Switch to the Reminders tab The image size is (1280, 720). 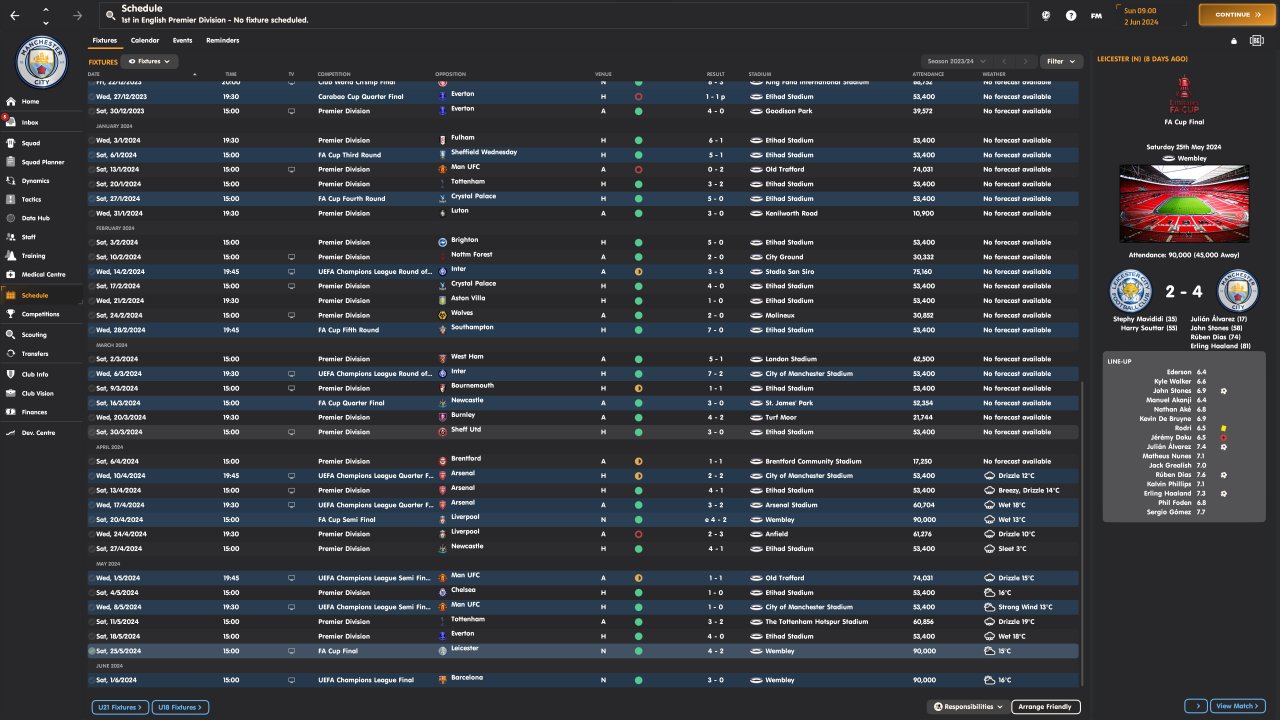(222, 41)
